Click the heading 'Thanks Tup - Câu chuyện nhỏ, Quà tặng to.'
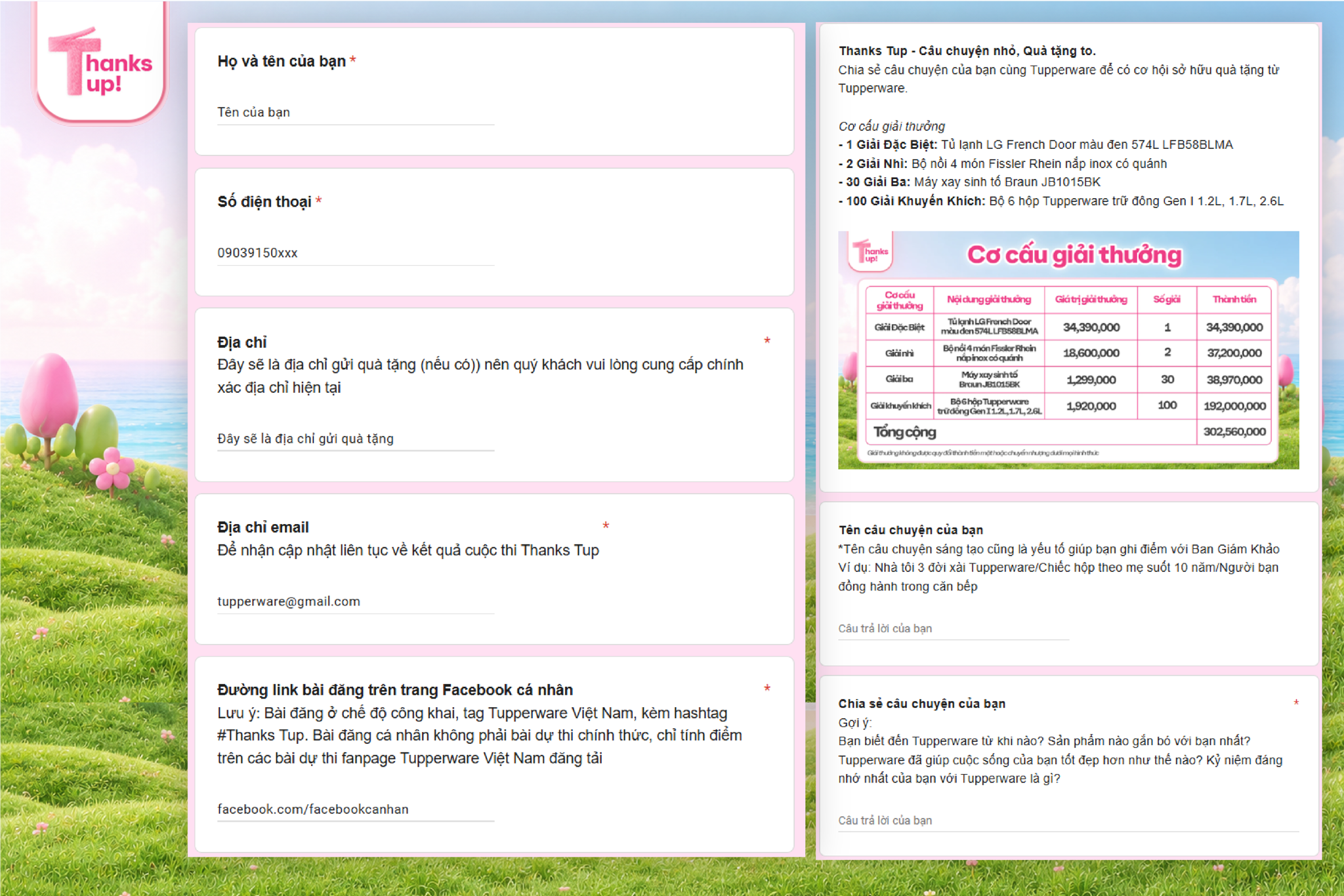This screenshot has width=1344, height=896. coord(967,51)
